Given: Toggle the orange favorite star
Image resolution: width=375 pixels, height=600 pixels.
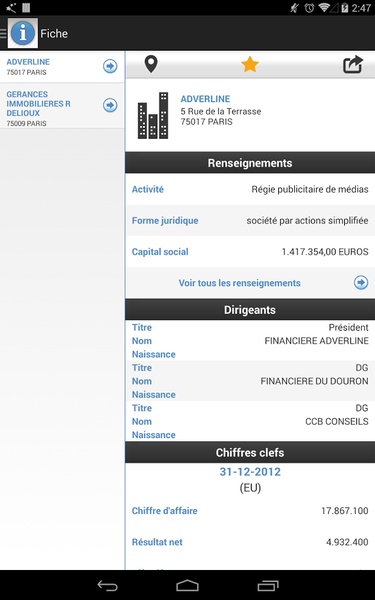Looking at the screenshot, I should pos(250,64).
